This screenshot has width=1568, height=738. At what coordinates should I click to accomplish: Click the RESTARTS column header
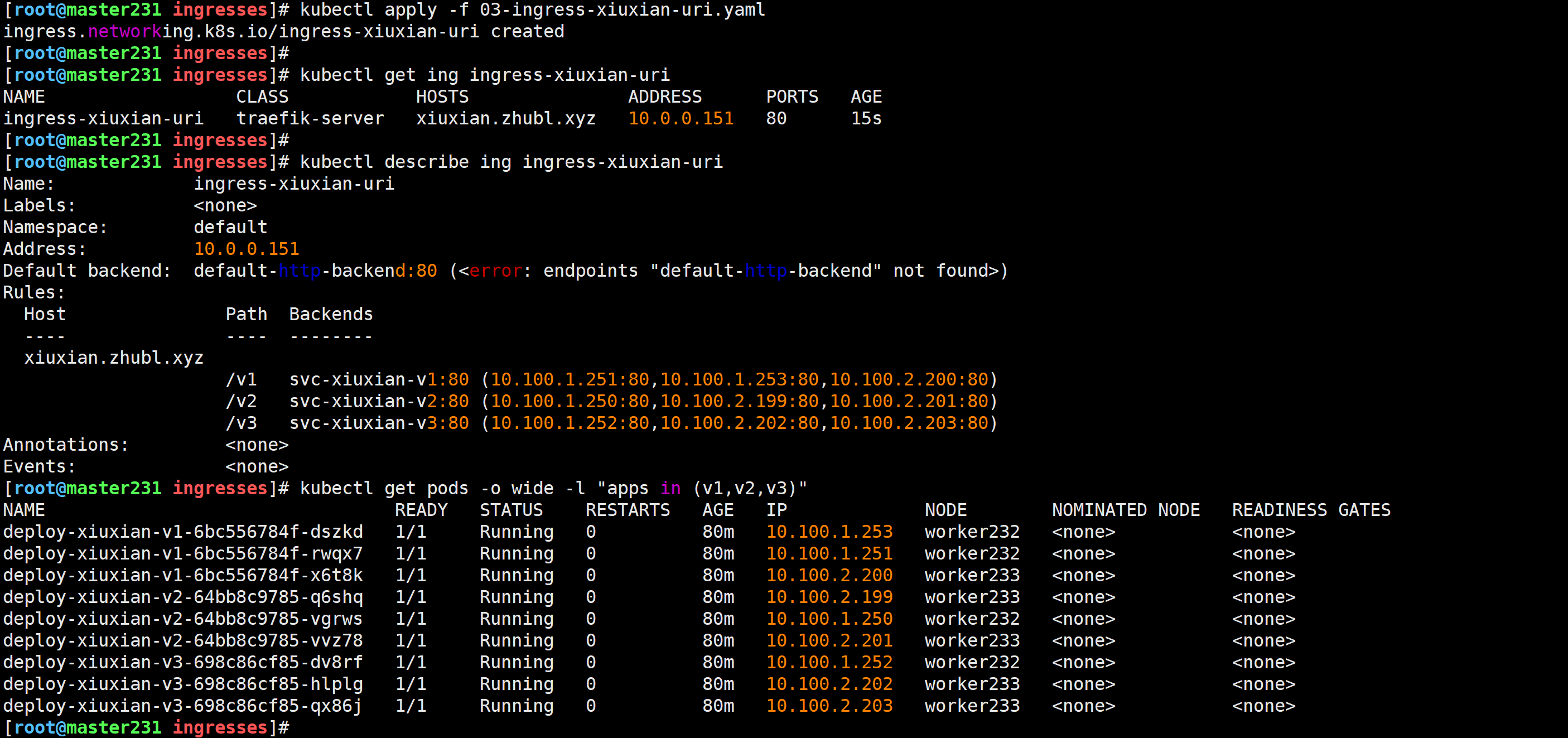pyautogui.click(x=628, y=510)
